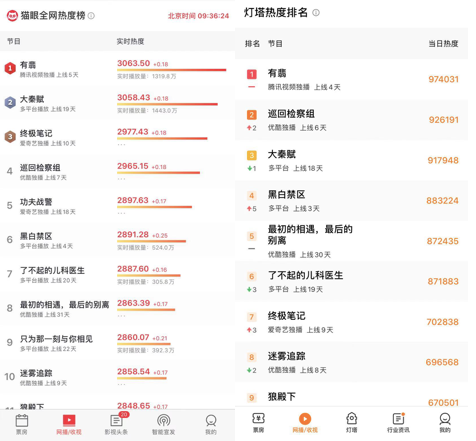Click daily heat 926191 for 巡回检察组
Screen dimensions: 476x441
point(444,120)
